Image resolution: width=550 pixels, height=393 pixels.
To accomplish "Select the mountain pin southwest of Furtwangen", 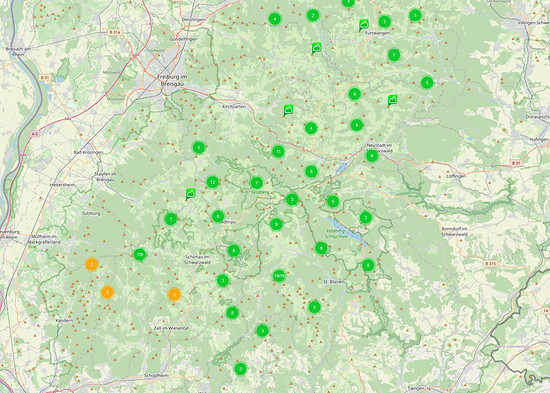I will (316, 48).
